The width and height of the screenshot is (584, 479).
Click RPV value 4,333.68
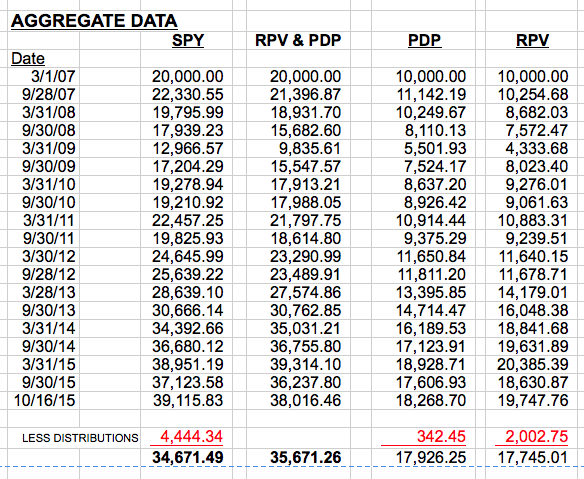pyautogui.click(x=537, y=148)
